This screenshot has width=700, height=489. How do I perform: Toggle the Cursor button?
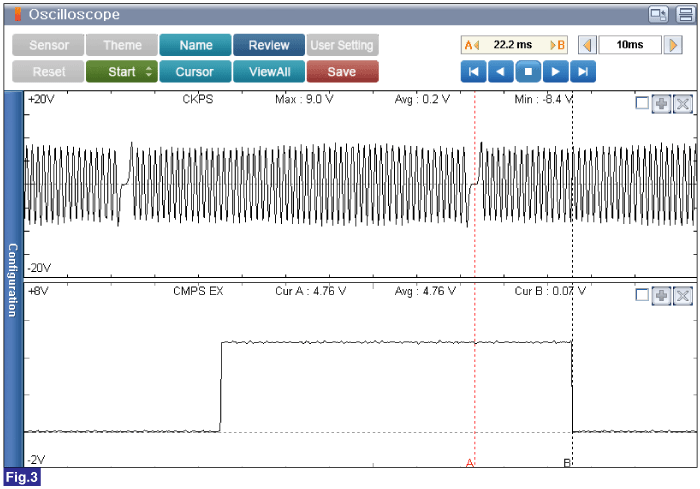(196, 71)
